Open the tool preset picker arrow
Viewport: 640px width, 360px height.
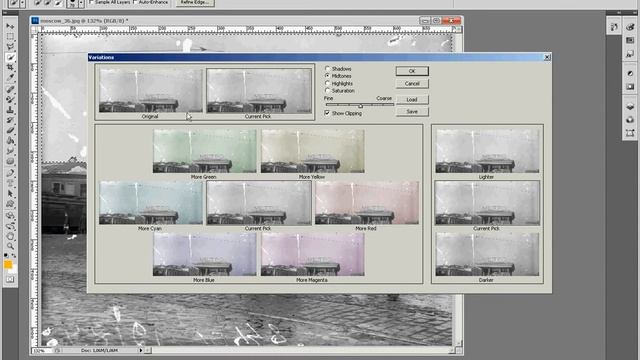(x=22, y=3)
